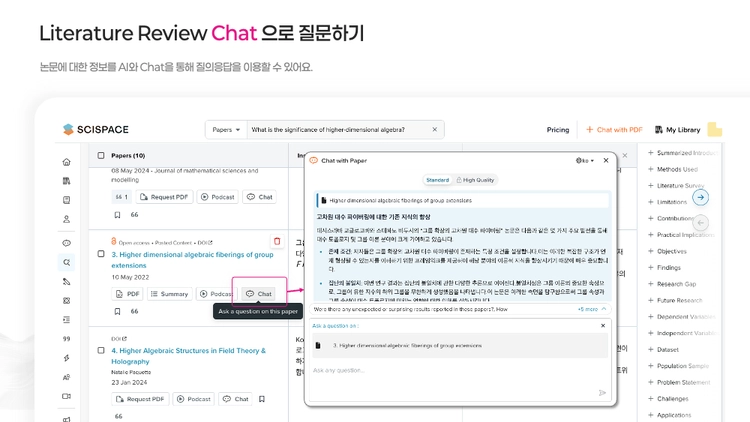Screen dimensions: 750x422
Task: Tick checkbox for Higher dimensional algebraic fiberings paper
Action: 101,254
